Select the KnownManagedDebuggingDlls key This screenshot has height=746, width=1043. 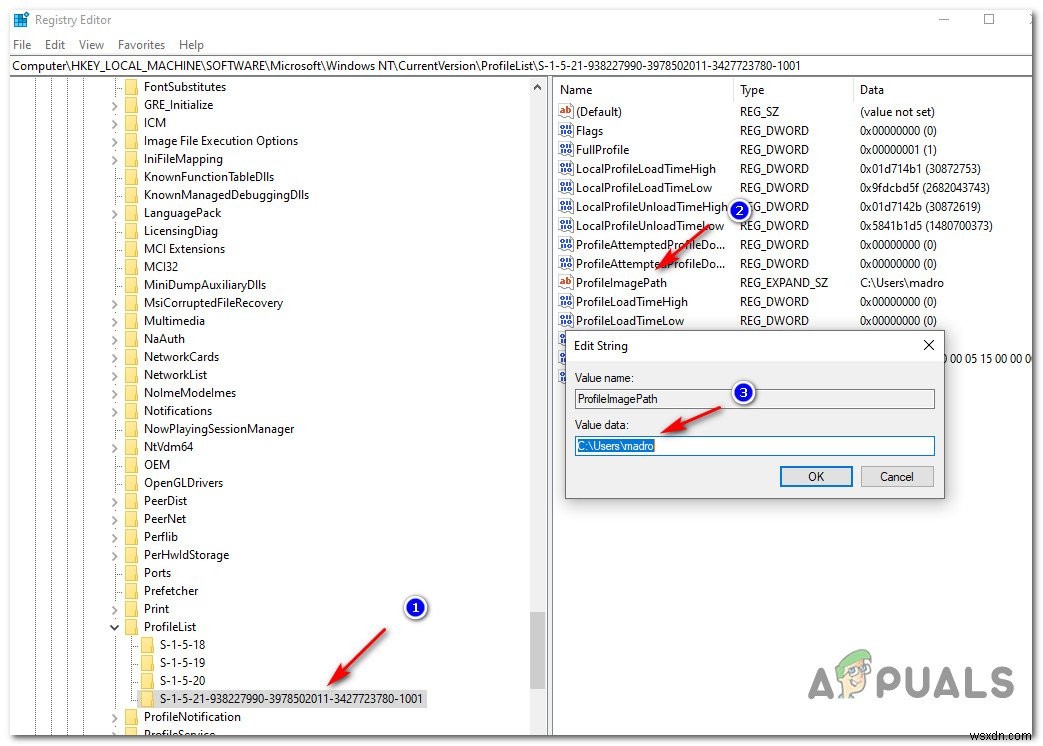click(x=226, y=195)
